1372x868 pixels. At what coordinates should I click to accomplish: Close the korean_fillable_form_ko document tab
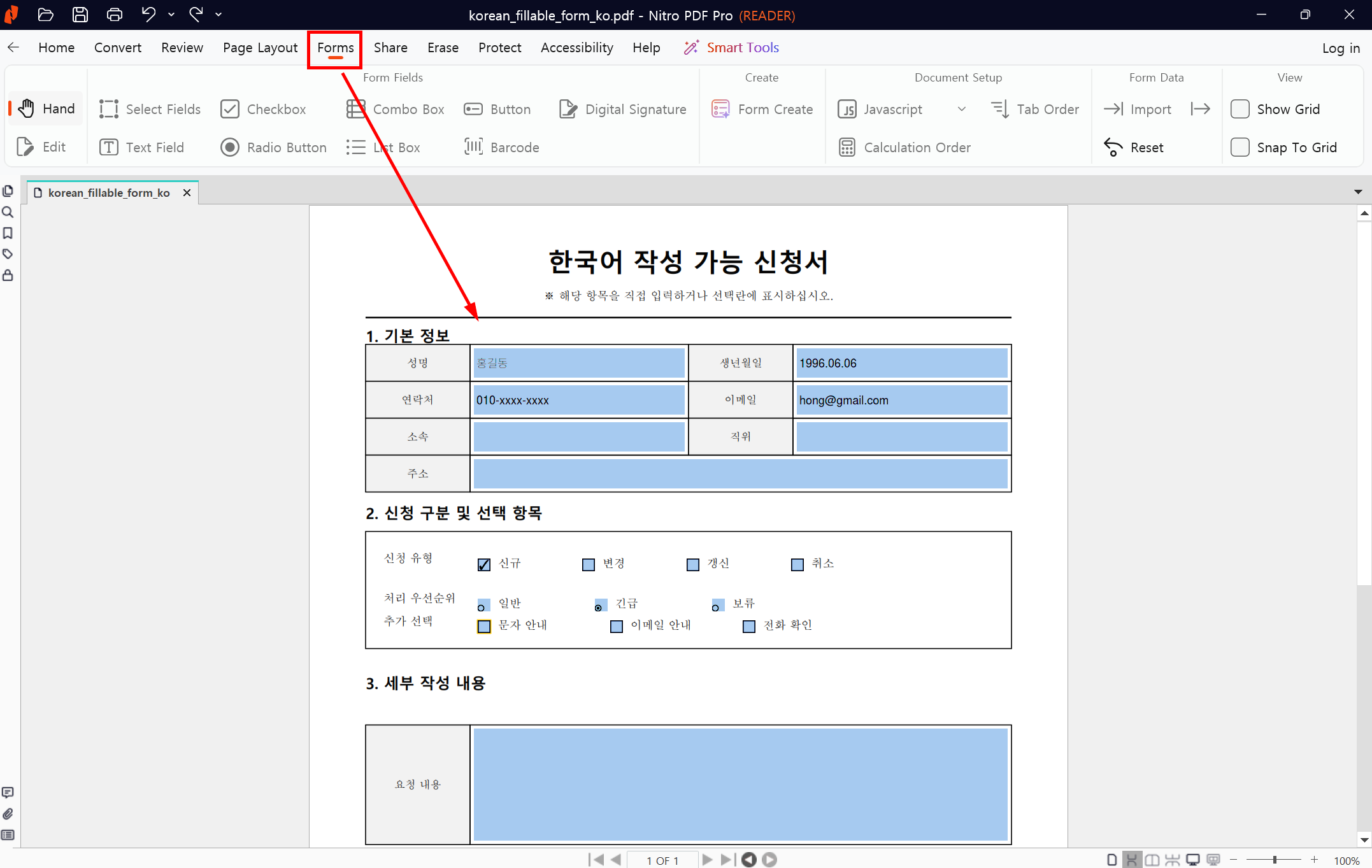pyautogui.click(x=187, y=193)
